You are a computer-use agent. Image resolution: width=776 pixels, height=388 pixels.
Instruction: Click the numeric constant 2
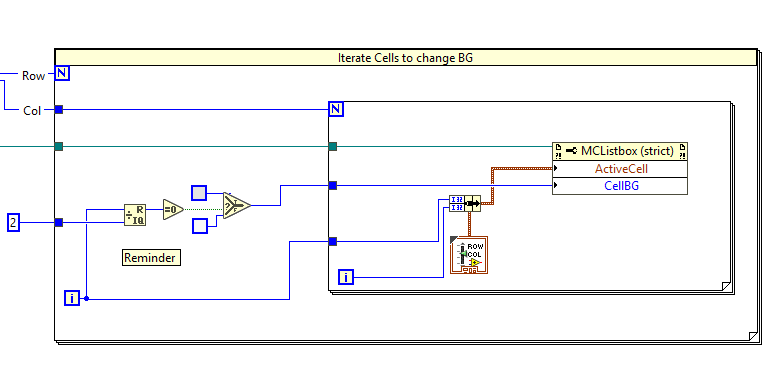coord(13,223)
